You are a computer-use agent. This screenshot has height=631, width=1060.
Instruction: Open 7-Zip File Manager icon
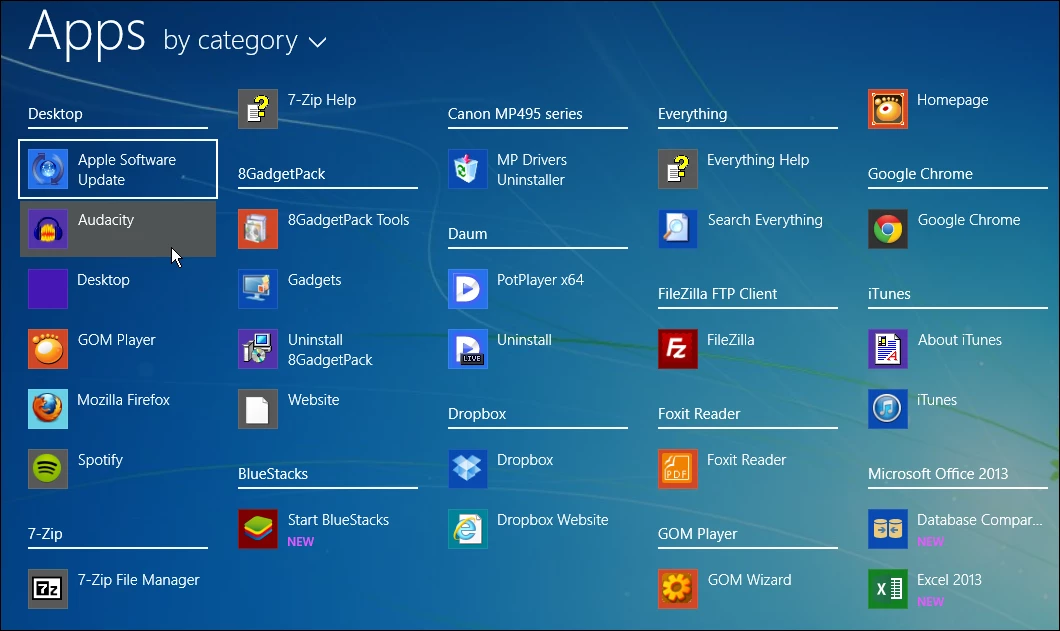tap(48, 589)
